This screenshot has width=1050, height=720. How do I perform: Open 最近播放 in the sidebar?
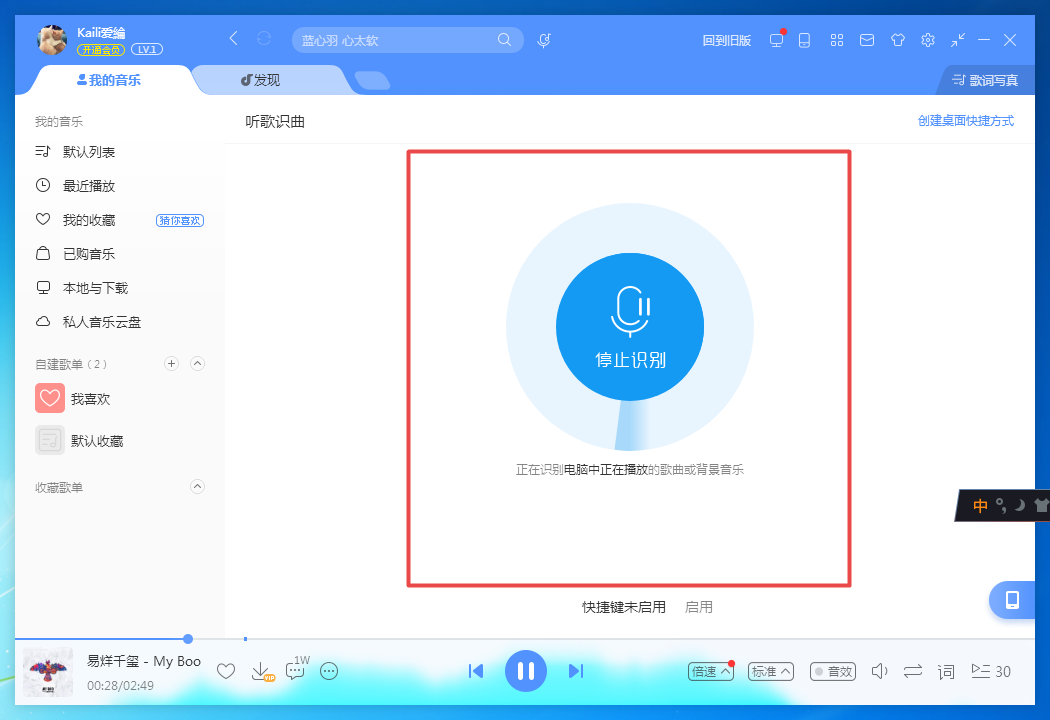pos(88,186)
